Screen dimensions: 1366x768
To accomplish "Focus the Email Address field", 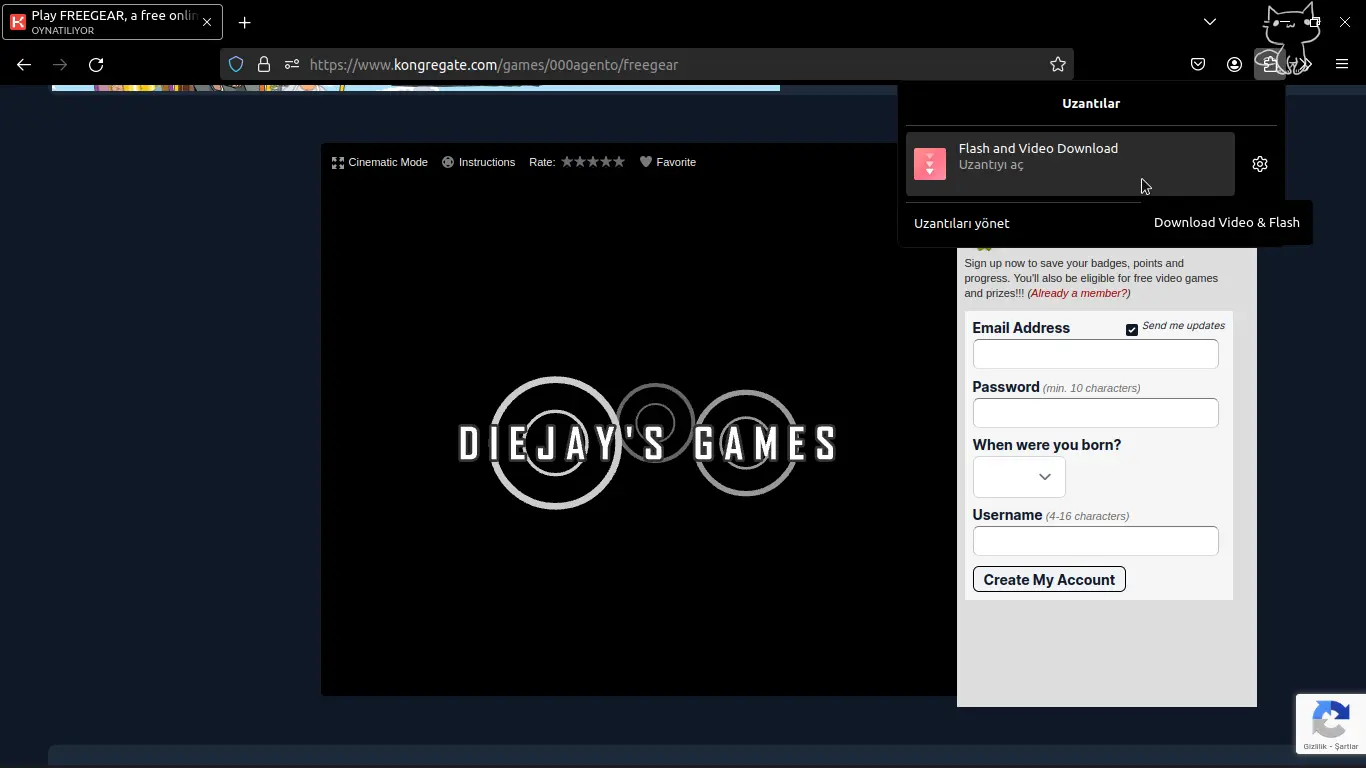I will (1095, 354).
